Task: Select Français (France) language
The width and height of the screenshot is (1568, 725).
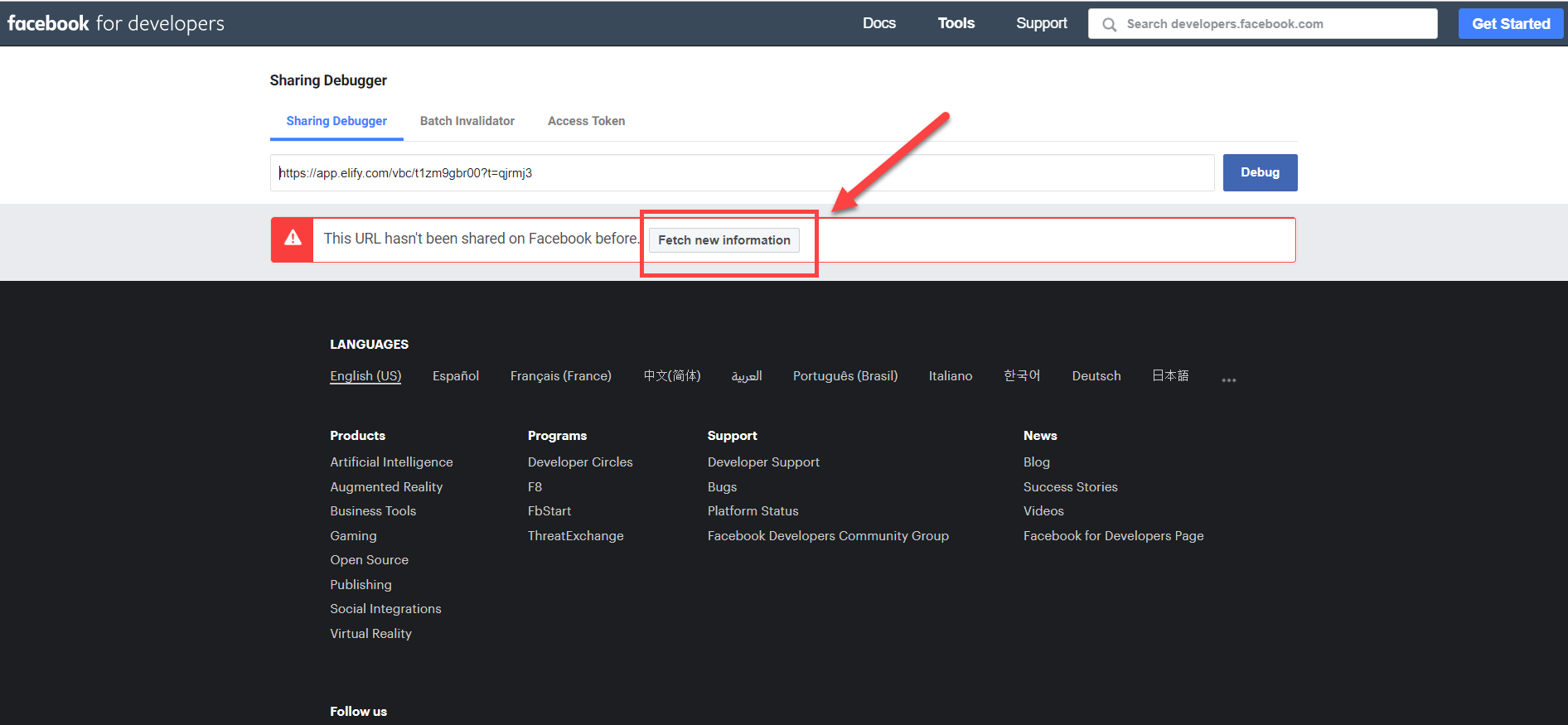Action: (x=561, y=376)
